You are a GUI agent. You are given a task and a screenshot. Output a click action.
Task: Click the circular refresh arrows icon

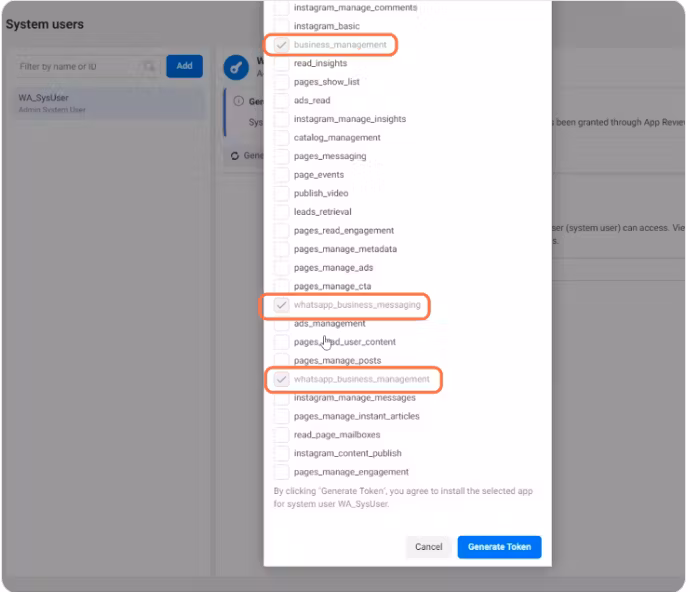tap(235, 156)
